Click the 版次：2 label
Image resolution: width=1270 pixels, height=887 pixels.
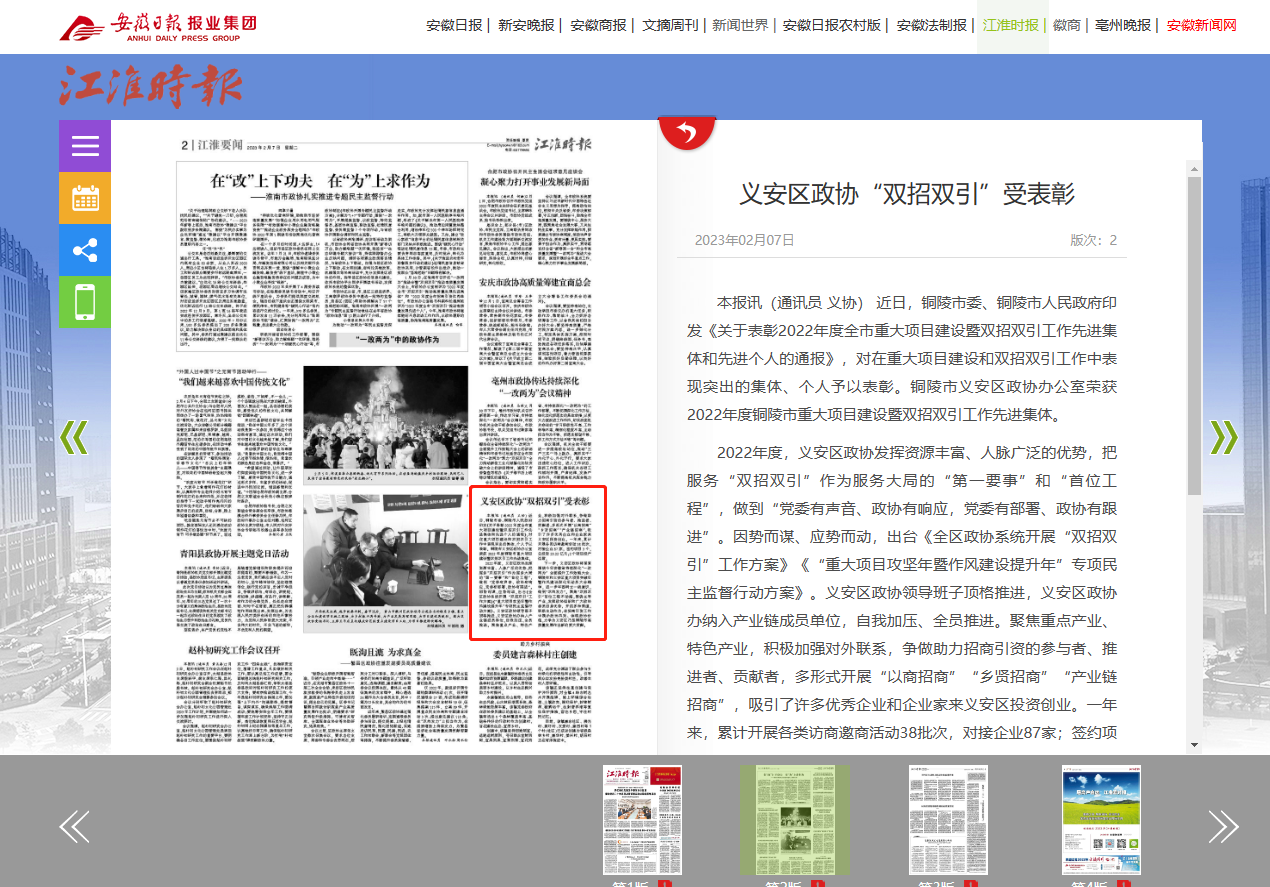(x=1094, y=240)
